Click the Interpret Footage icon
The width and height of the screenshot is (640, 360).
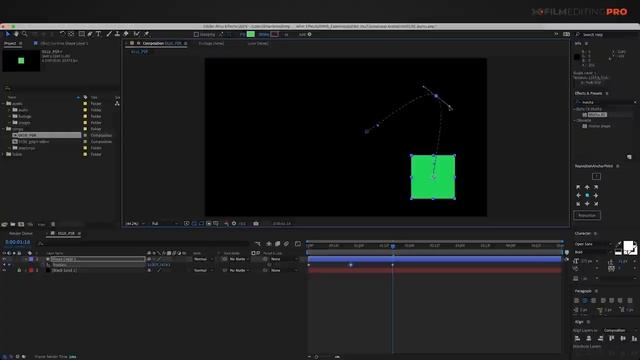point(4,224)
